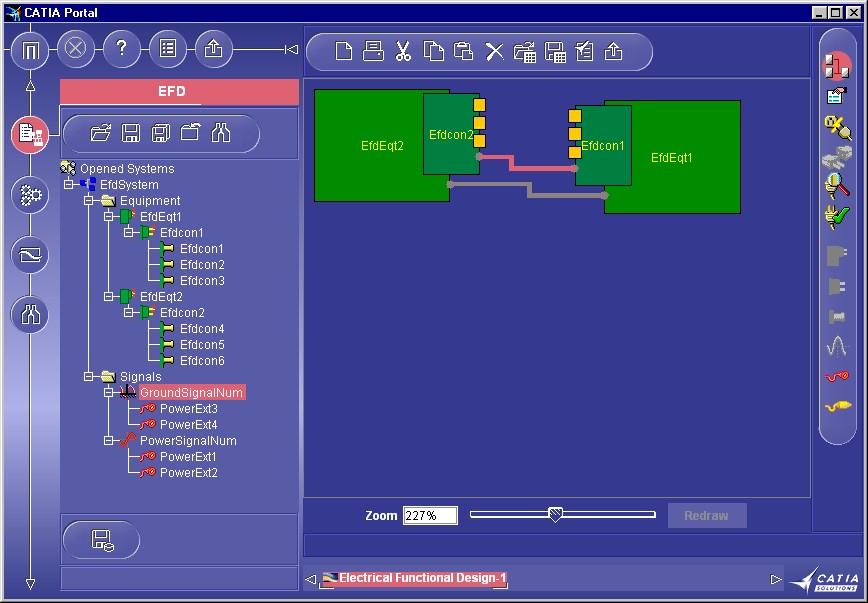
Task: Collapse the PowerSignalNum node
Action: click(x=108, y=441)
